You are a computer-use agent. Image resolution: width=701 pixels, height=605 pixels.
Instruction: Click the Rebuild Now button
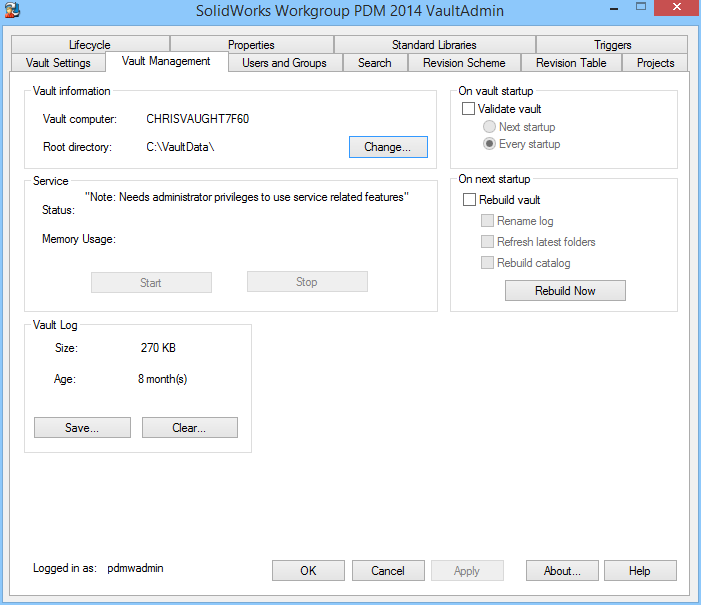point(565,291)
